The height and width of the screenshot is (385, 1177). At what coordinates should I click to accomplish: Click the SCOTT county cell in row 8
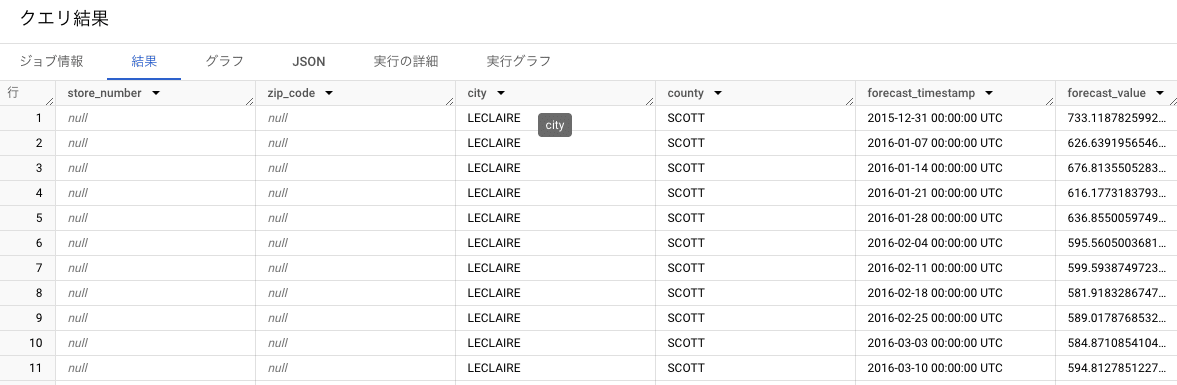click(x=755, y=293)
